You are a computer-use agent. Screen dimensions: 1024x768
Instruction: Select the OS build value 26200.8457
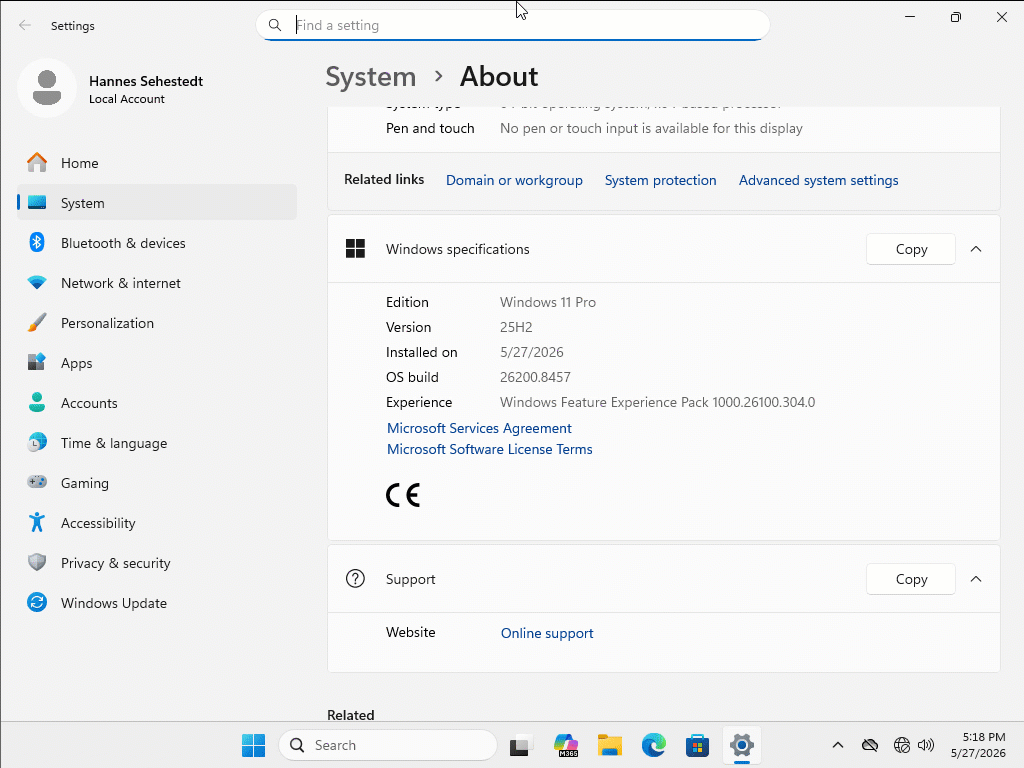tap(535, 377)
